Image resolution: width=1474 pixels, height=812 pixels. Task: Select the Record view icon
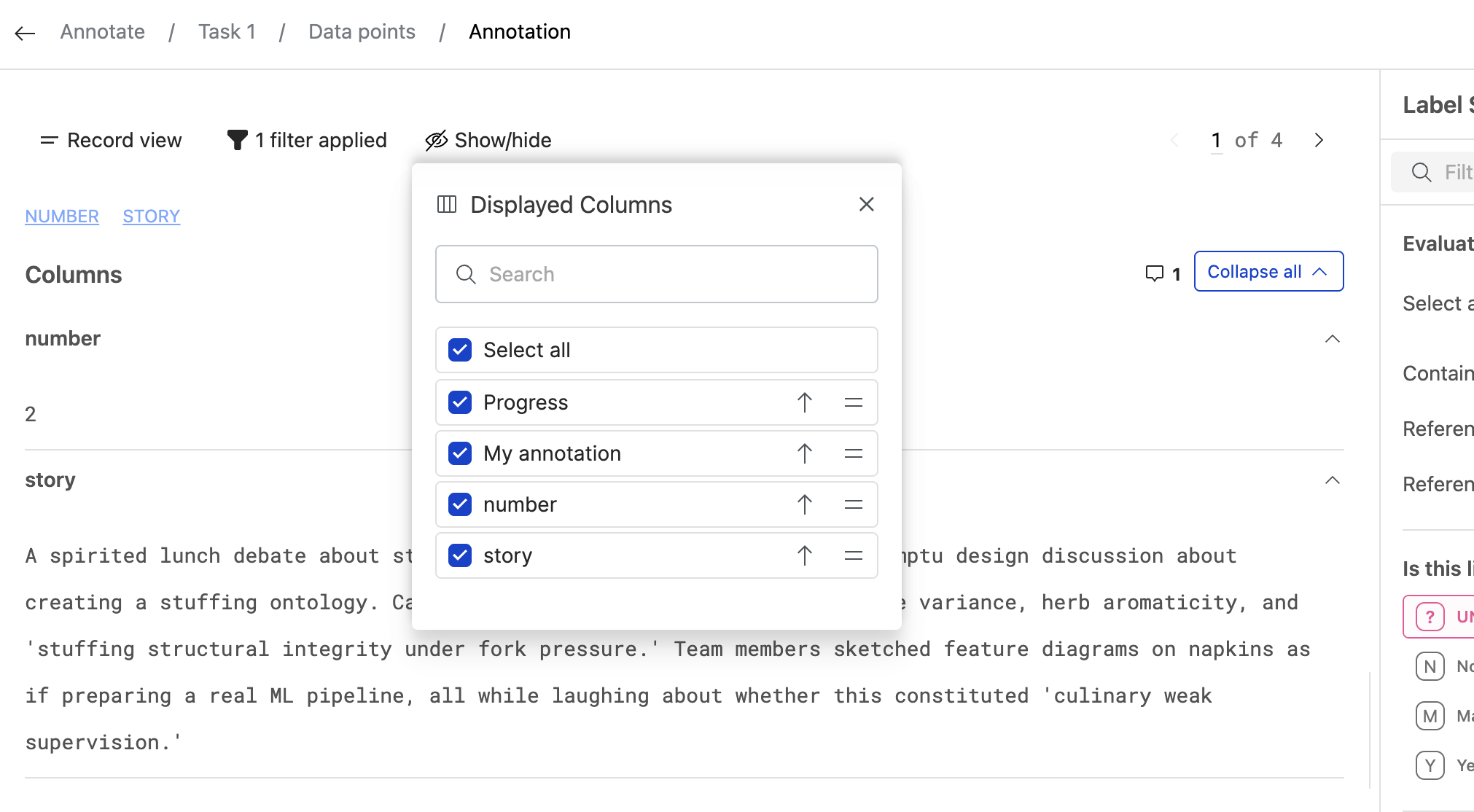[x=48, y=140]
